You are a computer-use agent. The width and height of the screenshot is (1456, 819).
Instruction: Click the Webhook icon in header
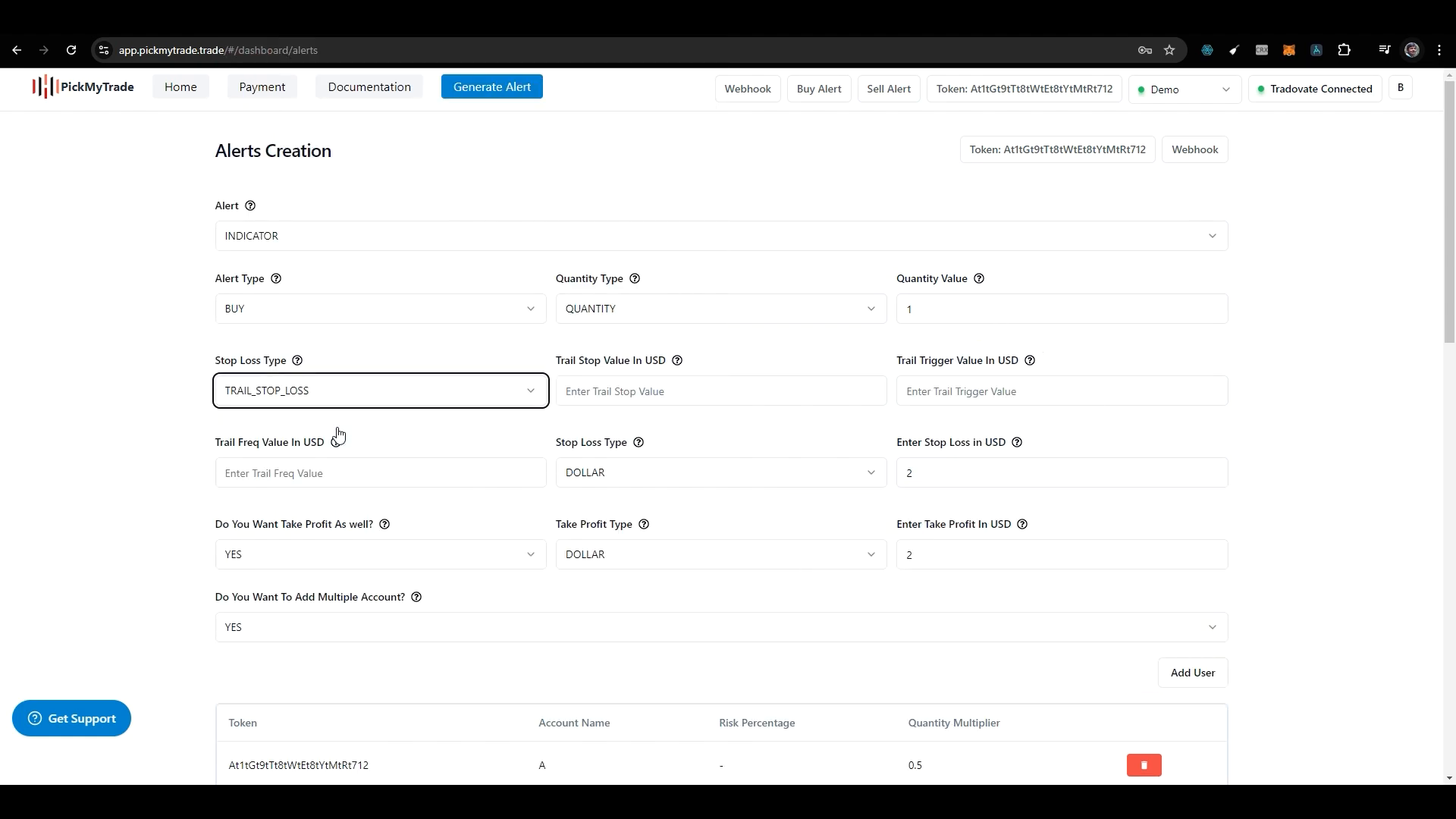click(x=749, y=89)
